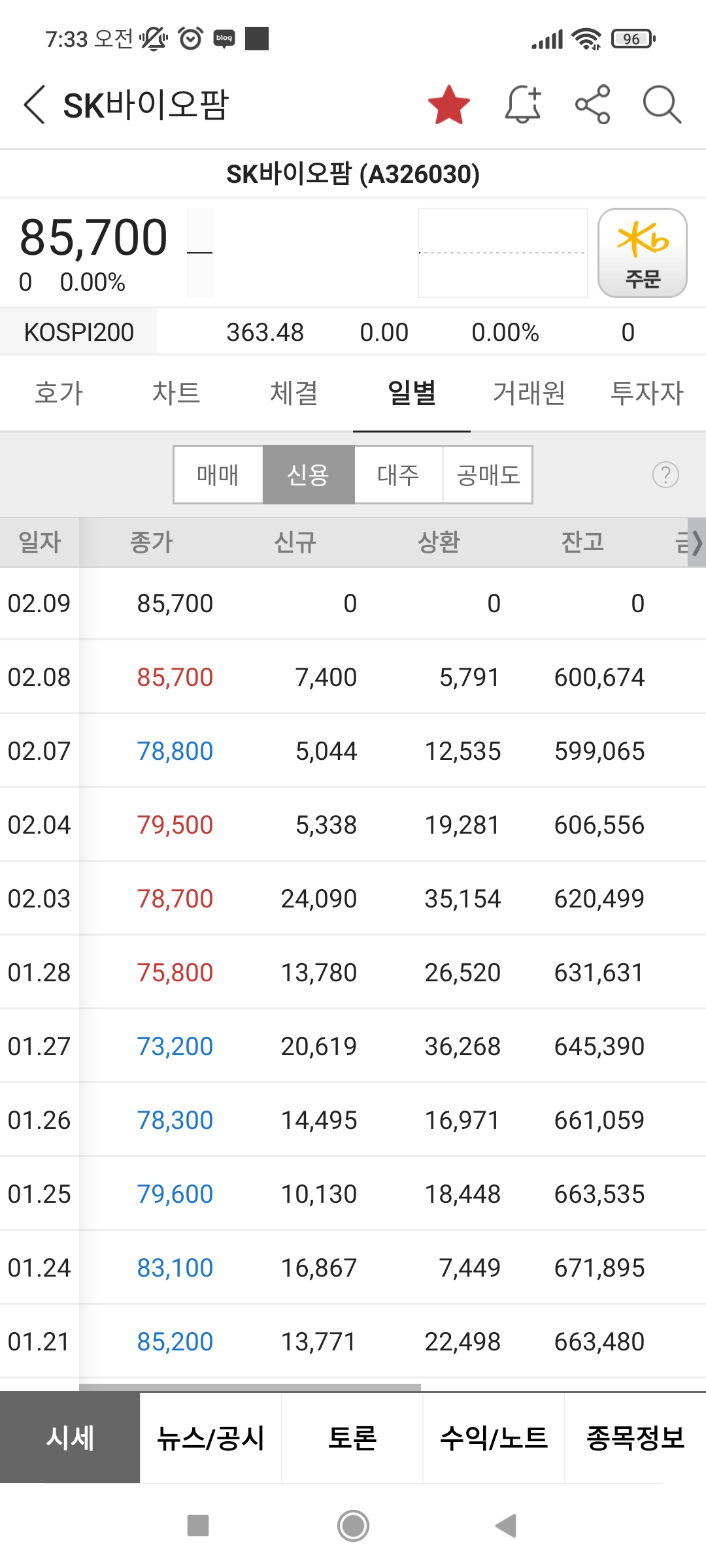Tap the Android recent apps square button

(x=198, y=1526)
